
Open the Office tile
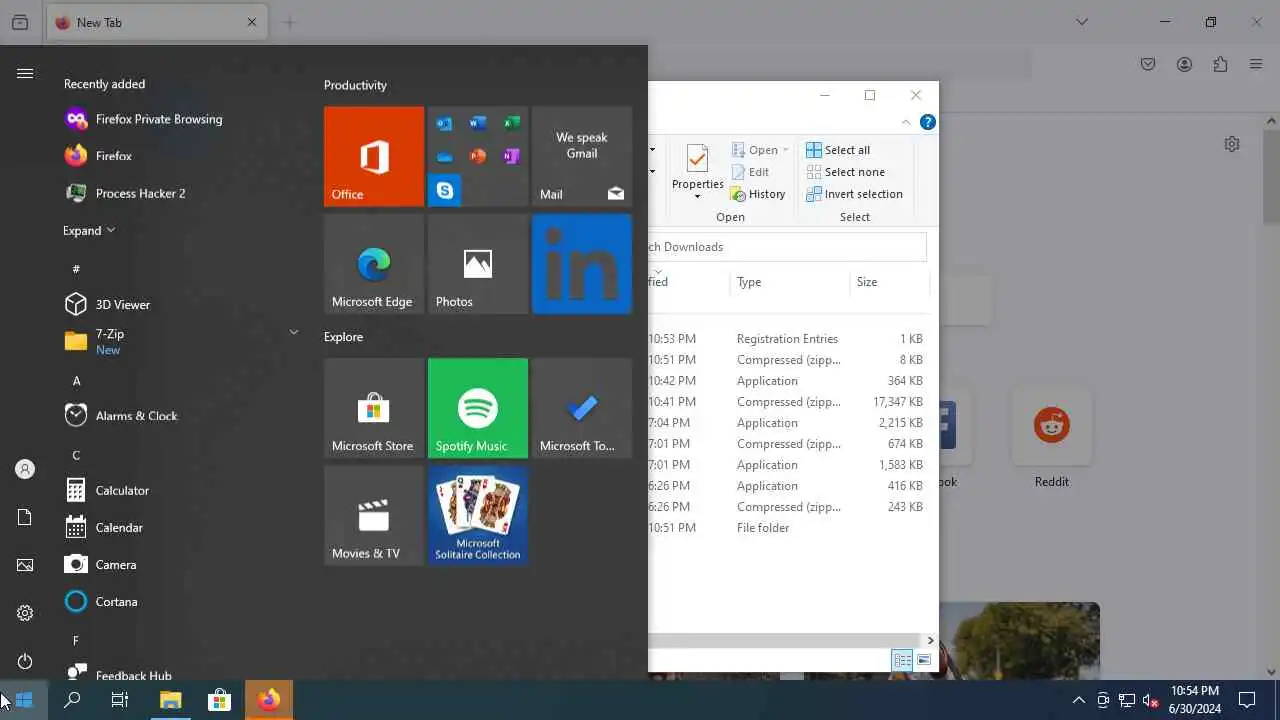[374, 156]
